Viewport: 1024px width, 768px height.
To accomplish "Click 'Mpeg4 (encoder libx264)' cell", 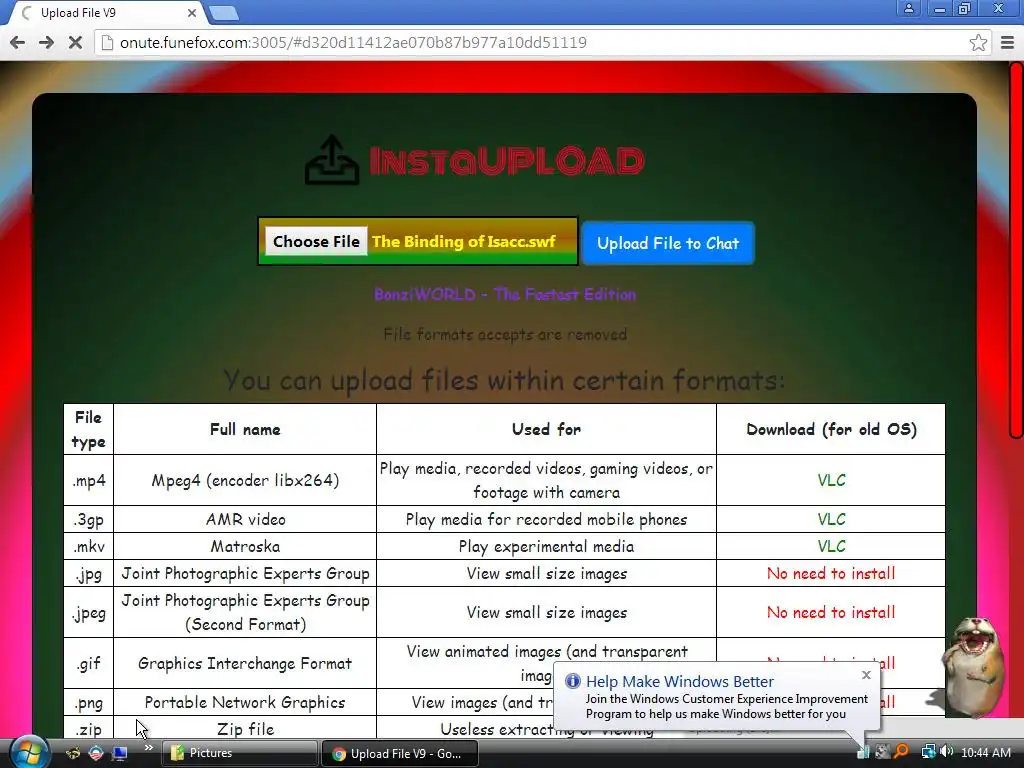I will (x=245, y=481).
